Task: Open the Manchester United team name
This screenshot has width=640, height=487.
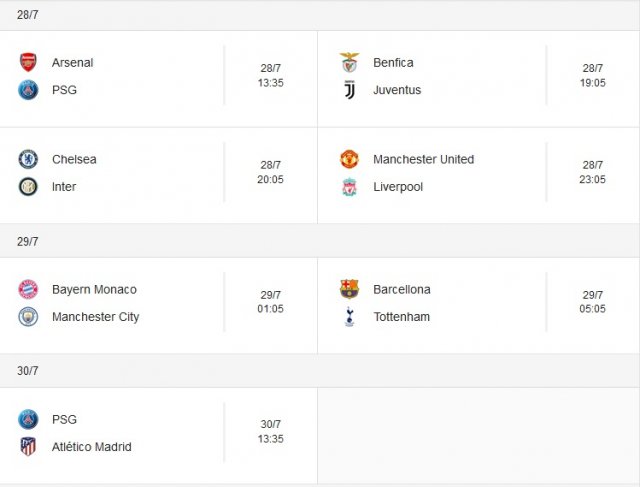Action: (x=424, y=159)
